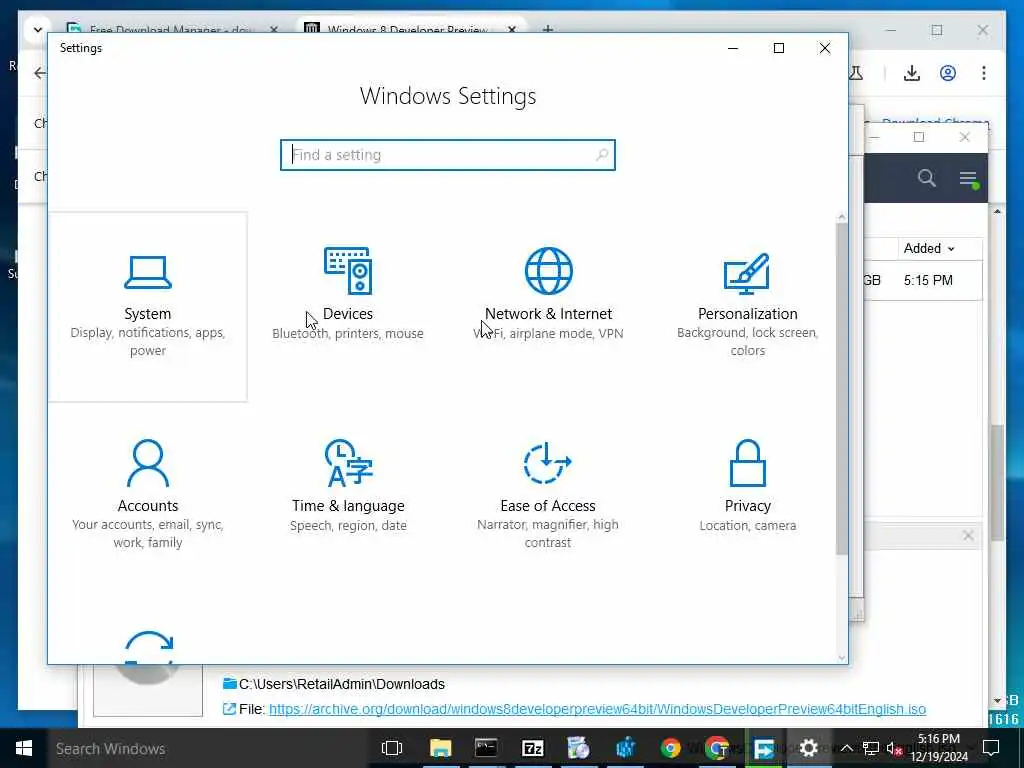
Task: Open Free Download Manager hamburger menu
Action: (x=968, y=178)
